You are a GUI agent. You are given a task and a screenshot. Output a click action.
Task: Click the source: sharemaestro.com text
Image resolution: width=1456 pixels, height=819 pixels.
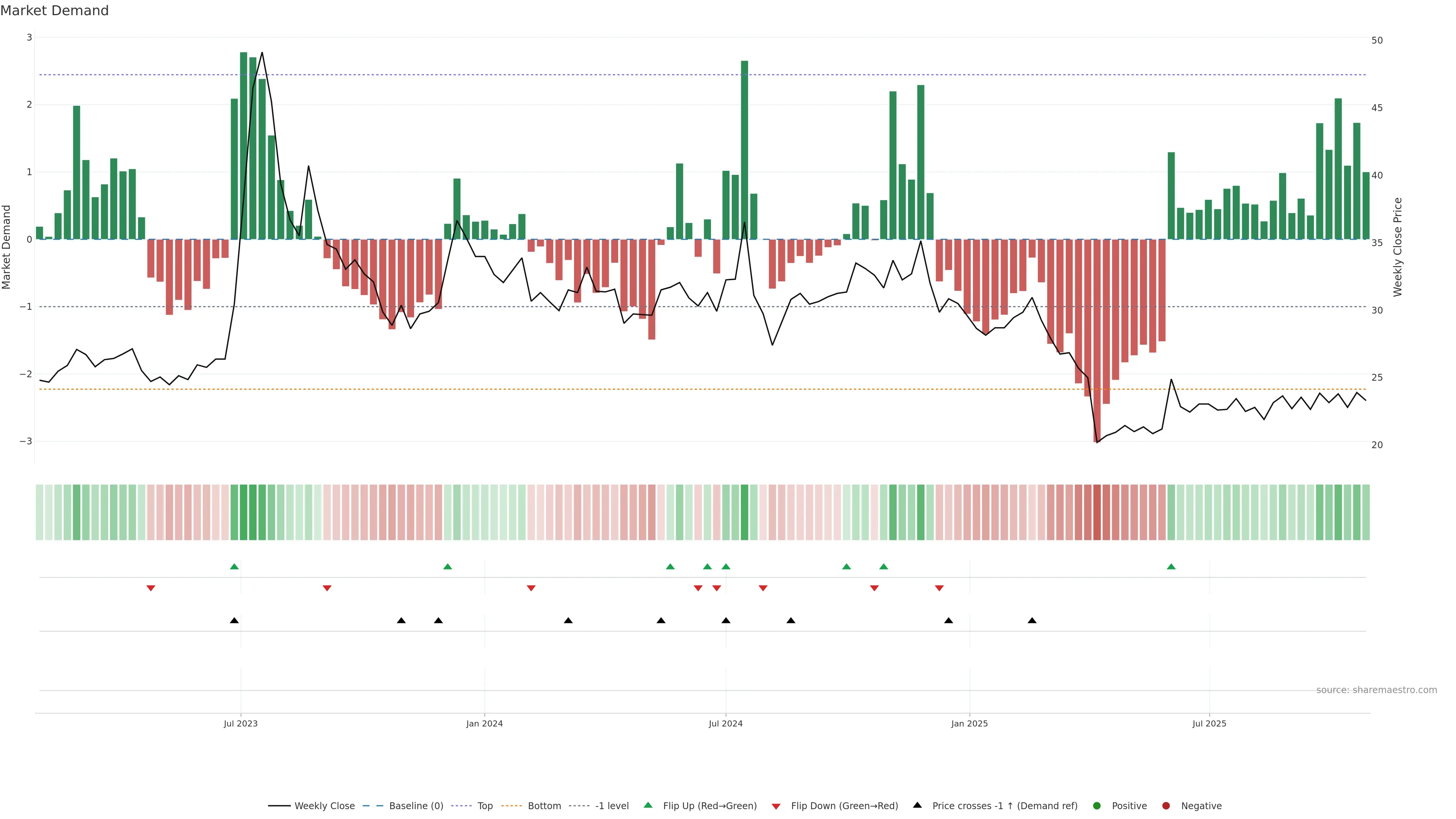click(1376, 690)
